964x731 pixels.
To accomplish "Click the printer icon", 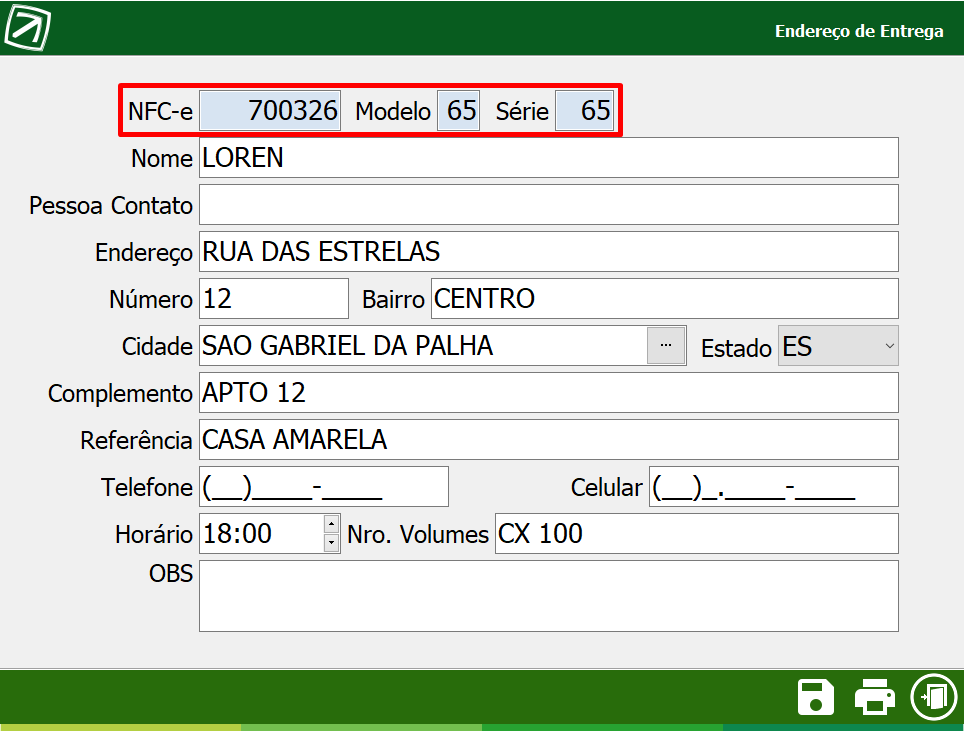I will click(x=874, y=697).
